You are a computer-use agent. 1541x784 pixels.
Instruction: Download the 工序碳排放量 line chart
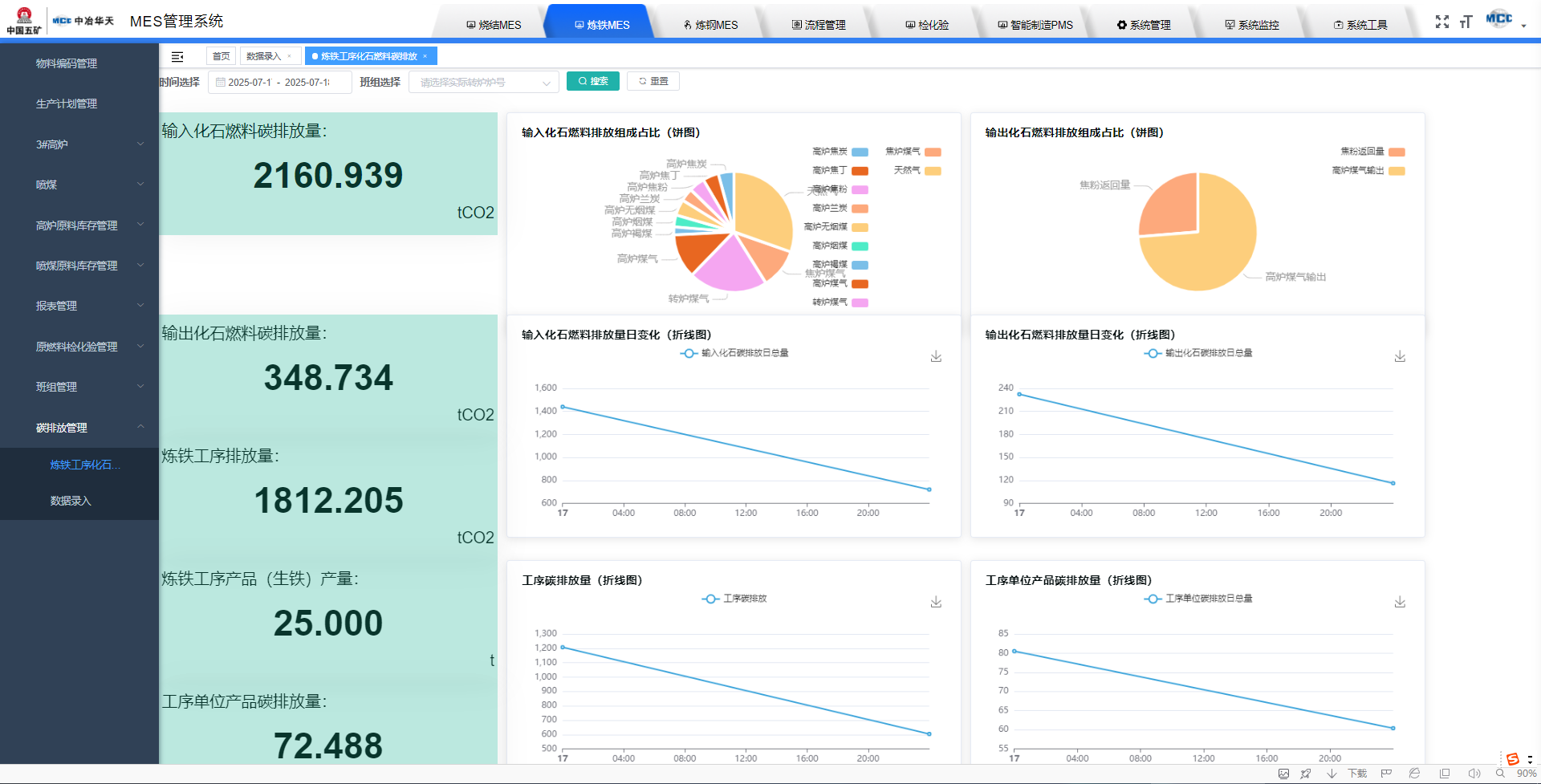pos(936,602)
